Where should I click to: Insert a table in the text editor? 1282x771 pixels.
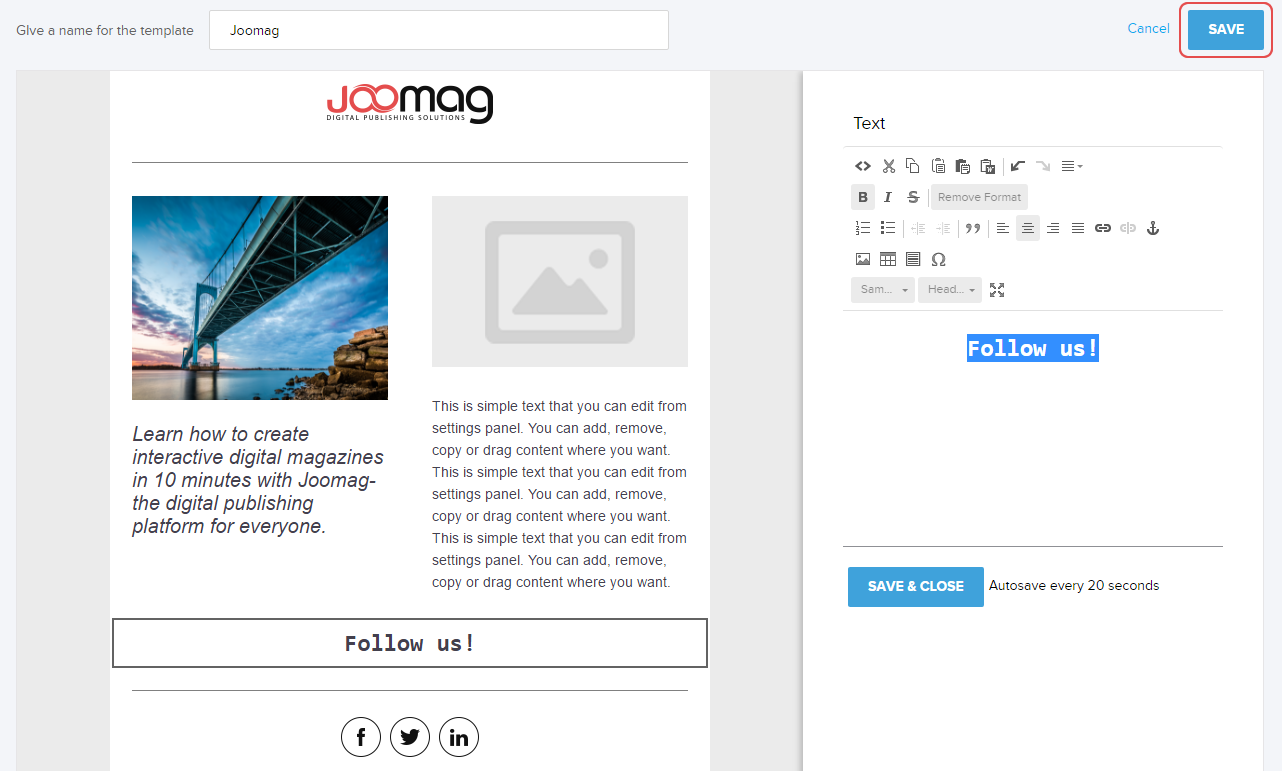tap(888, 259)
